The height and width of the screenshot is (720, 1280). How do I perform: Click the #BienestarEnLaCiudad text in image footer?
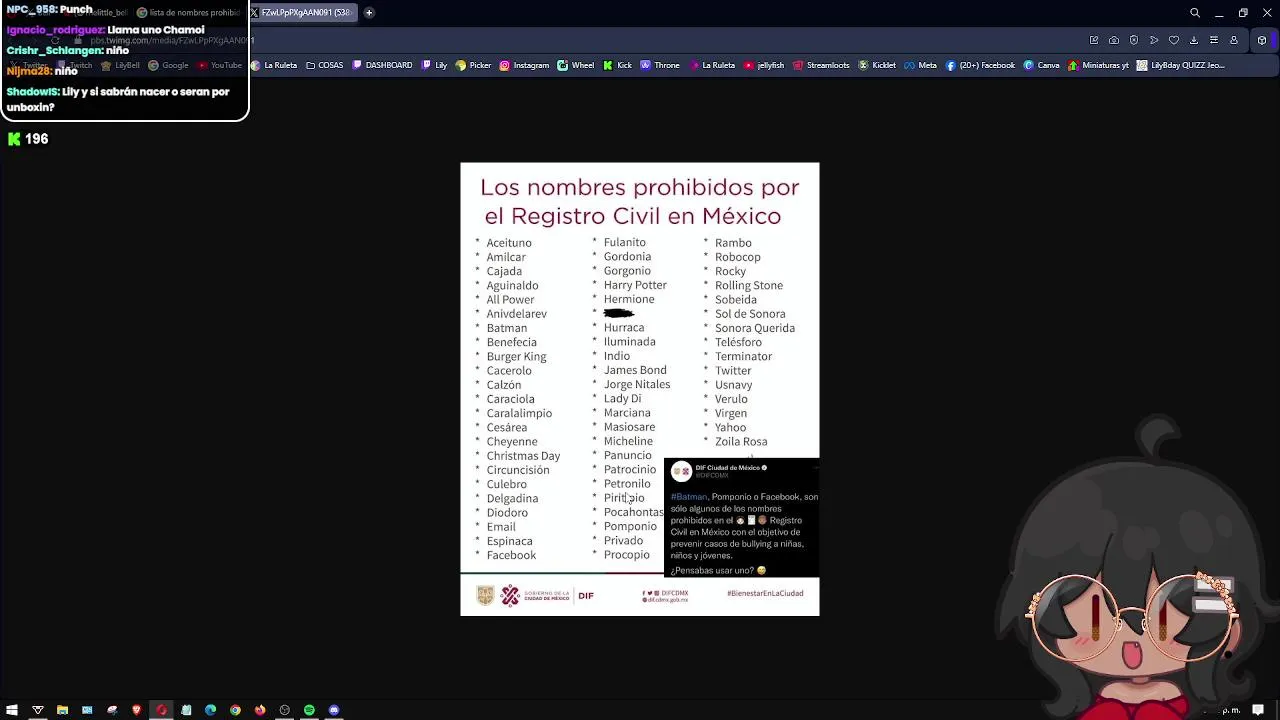tap(765, 593)
